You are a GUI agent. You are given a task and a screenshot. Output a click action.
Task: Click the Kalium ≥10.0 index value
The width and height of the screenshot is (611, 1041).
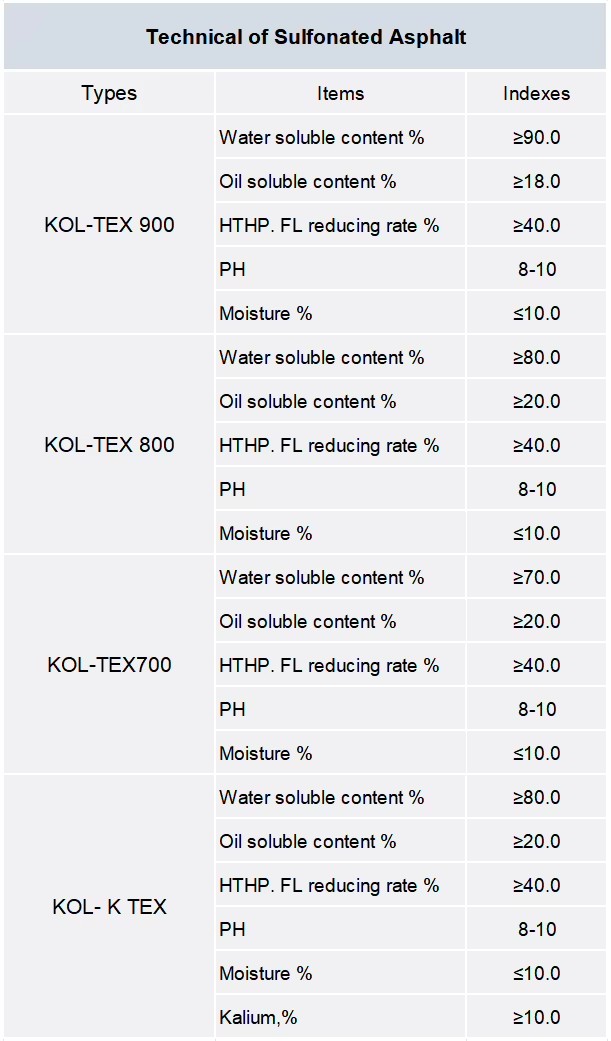(536, 1016)
